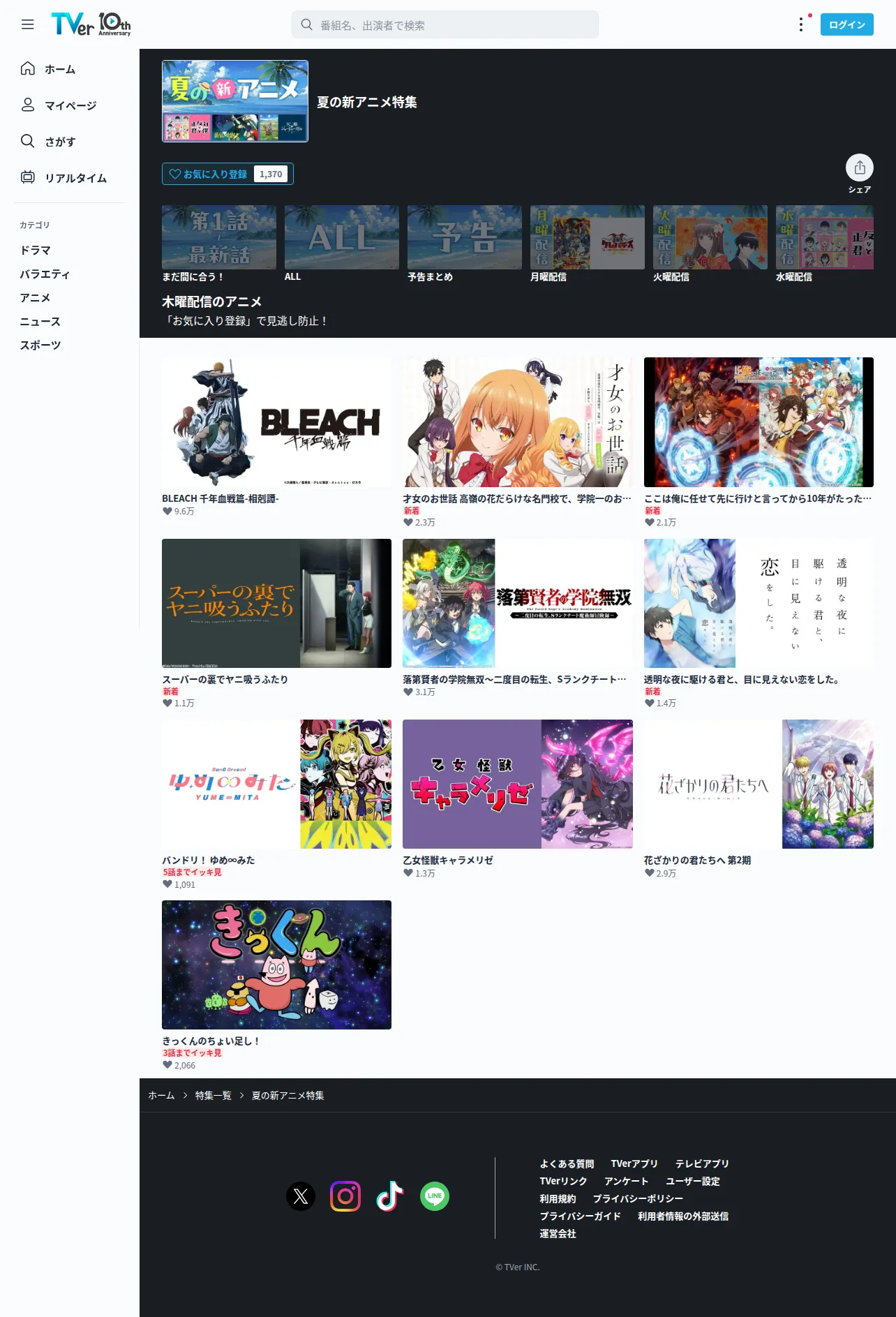Select ニュース category
This screenshot has width=896, height=1317.
[40, 321]
